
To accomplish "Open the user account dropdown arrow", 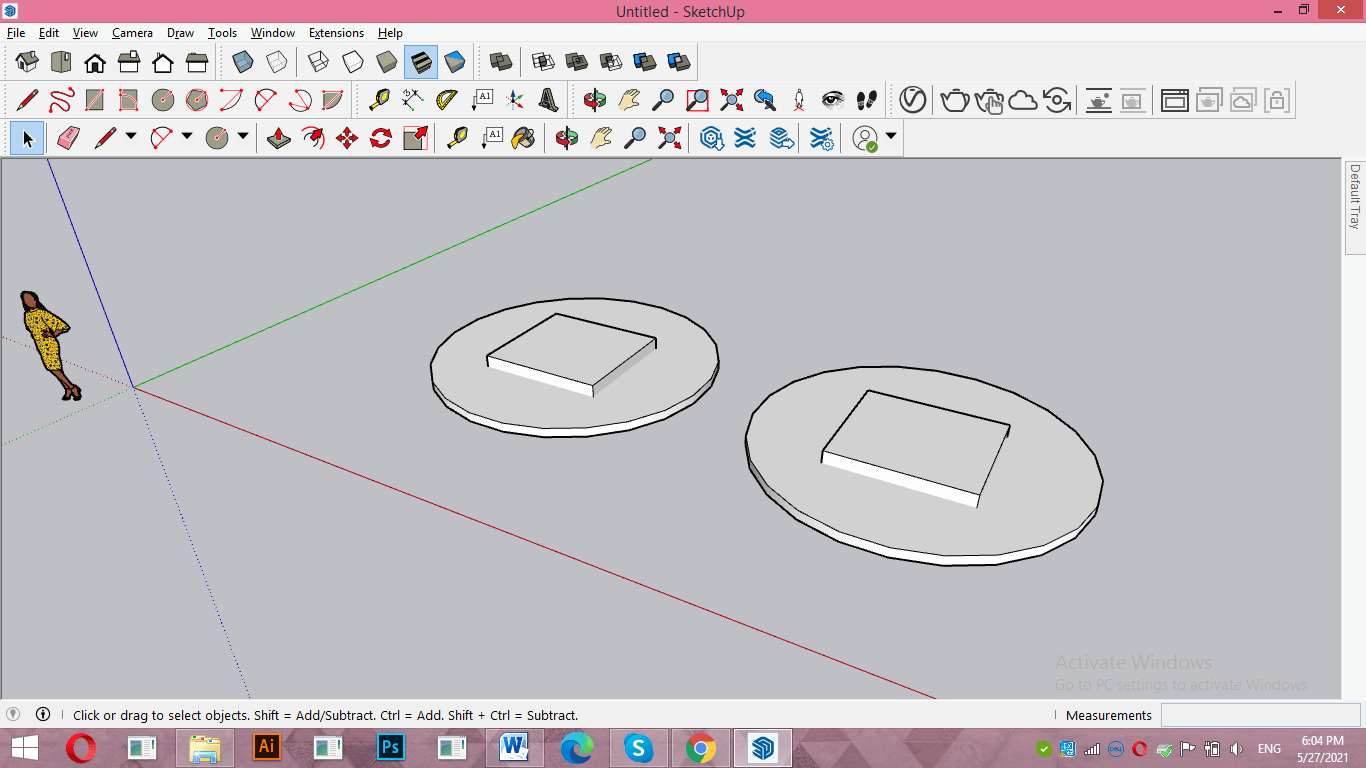I will click(x=890, y=137).
